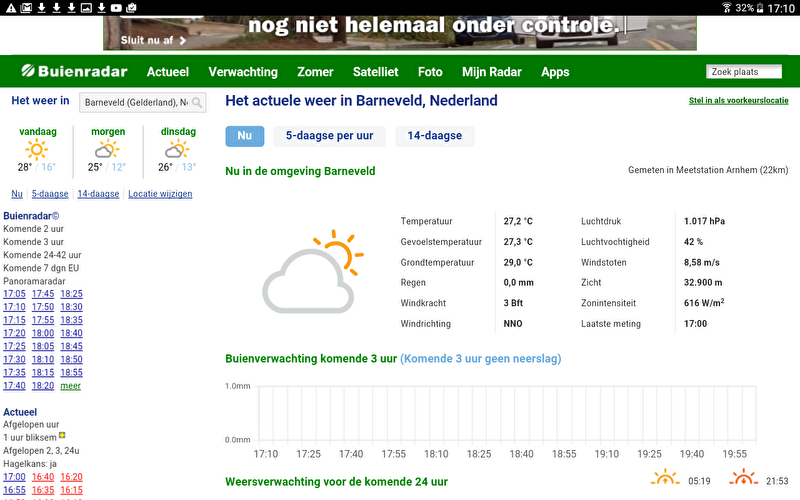Switch to the 14-daagse tab

tap(435, 136)
